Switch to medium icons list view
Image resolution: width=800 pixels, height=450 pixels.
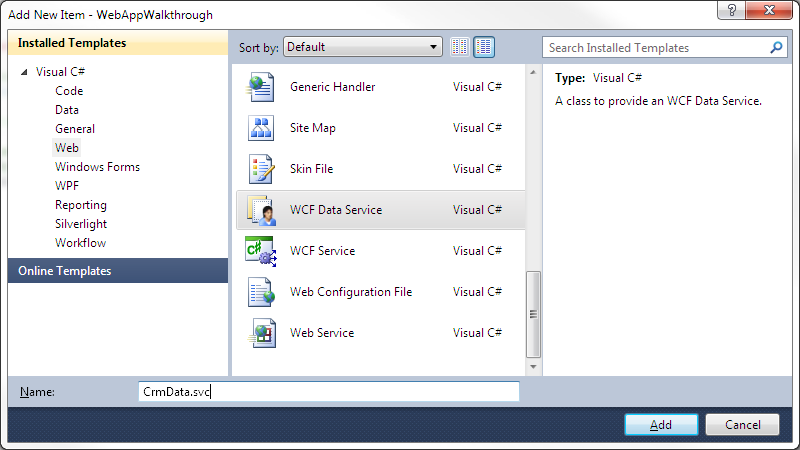click(484, 47)
